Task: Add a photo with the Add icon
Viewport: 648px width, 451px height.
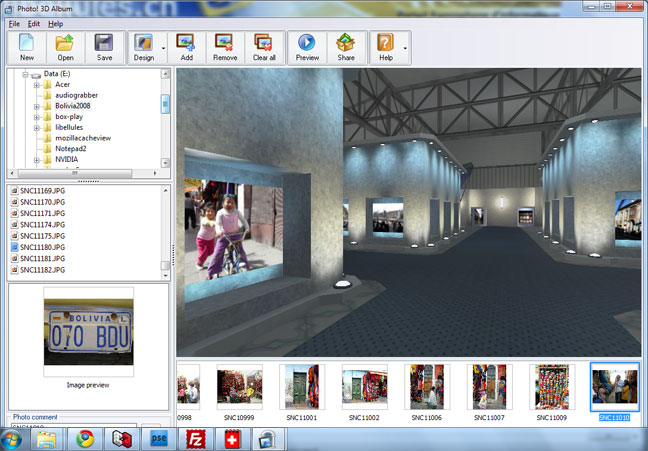Action: point(186,48)
